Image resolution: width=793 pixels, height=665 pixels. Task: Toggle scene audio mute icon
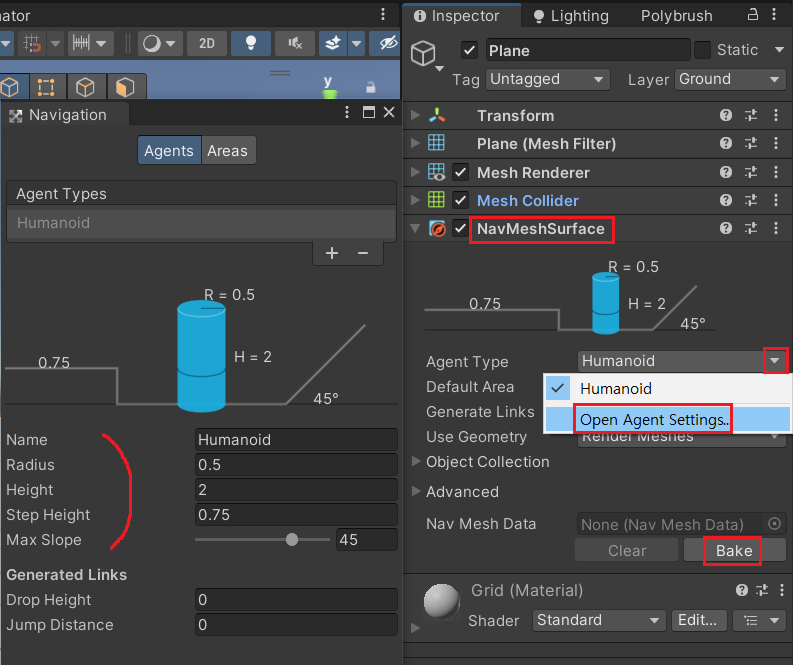[295, 43]
